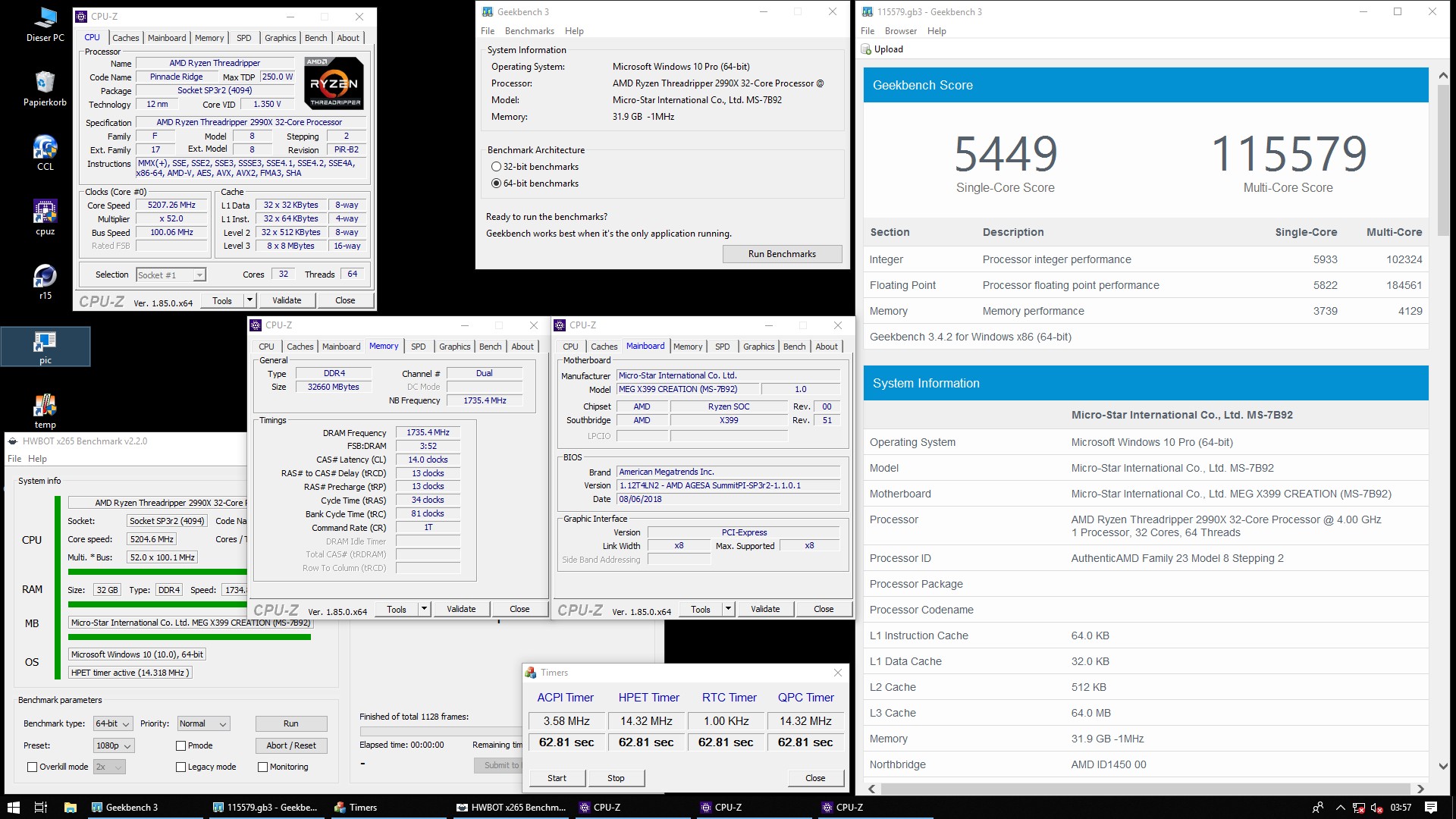Click CPU-Z title icon in Memory window
Viewport: 1456px width, 819px height.
[256, 325]
